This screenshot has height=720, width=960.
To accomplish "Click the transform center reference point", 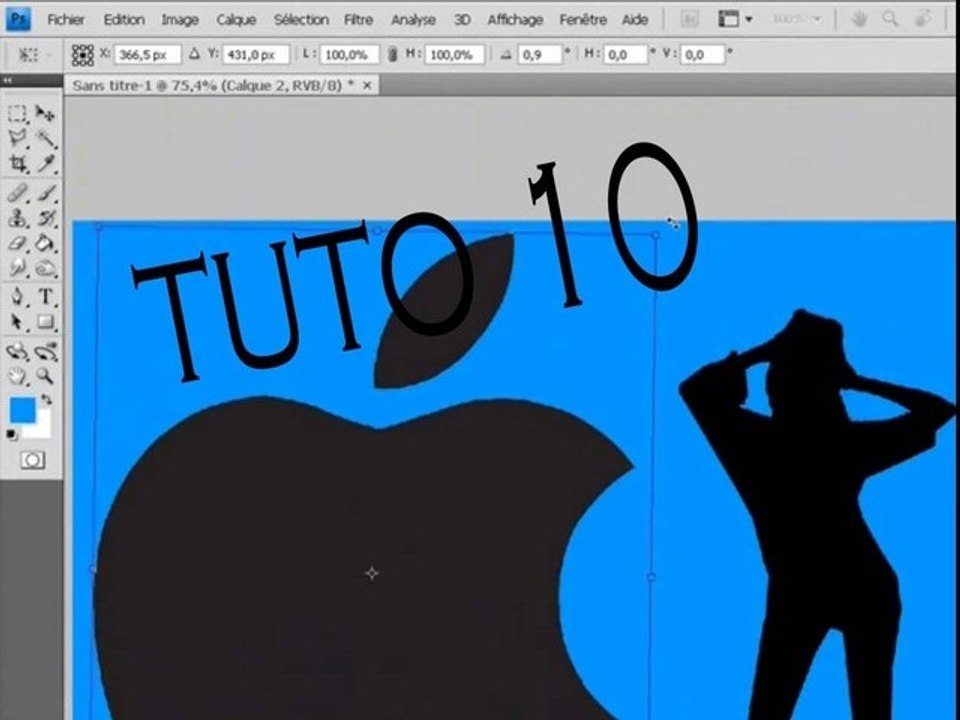I will point(372,574).
